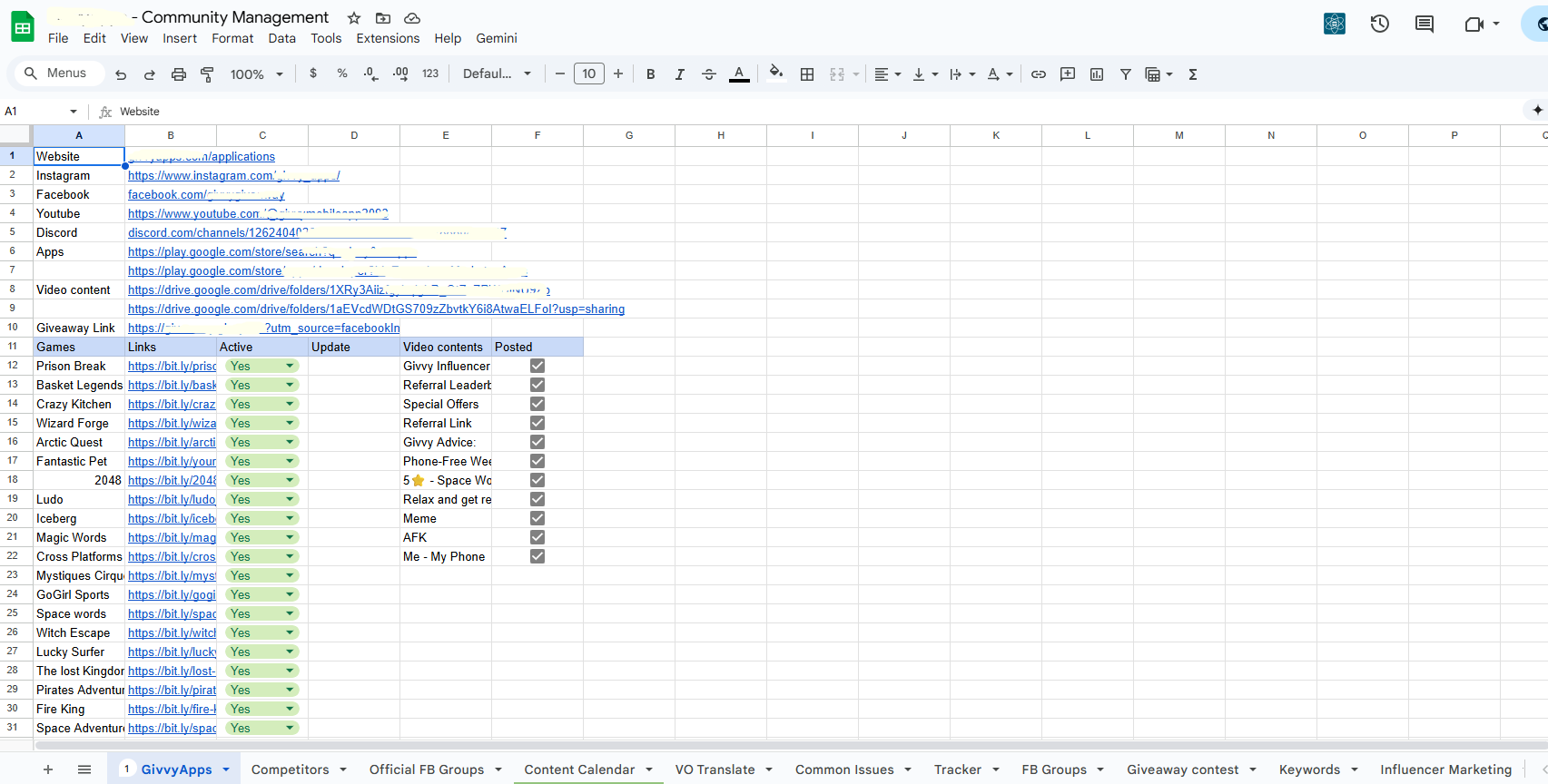Viewport: 1548px width, 784px height.
Task: Switch to the Competitors sheet tab
Action: tap(291, 769)
